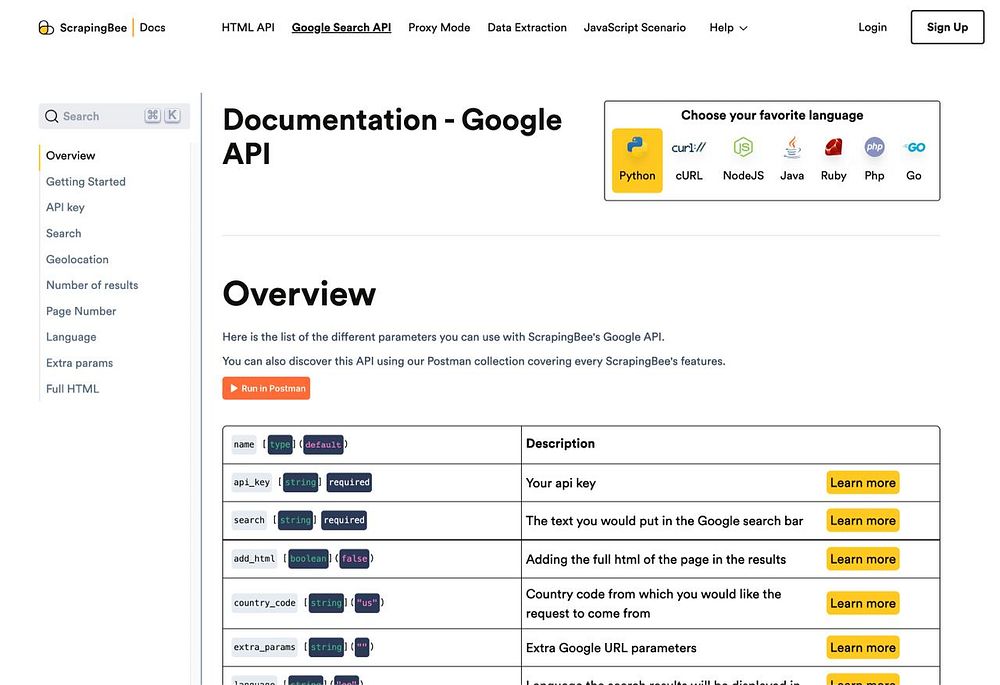Go to Geolocation section
The width and height of the screenshot is (1000, 685).
pos(77,260)
